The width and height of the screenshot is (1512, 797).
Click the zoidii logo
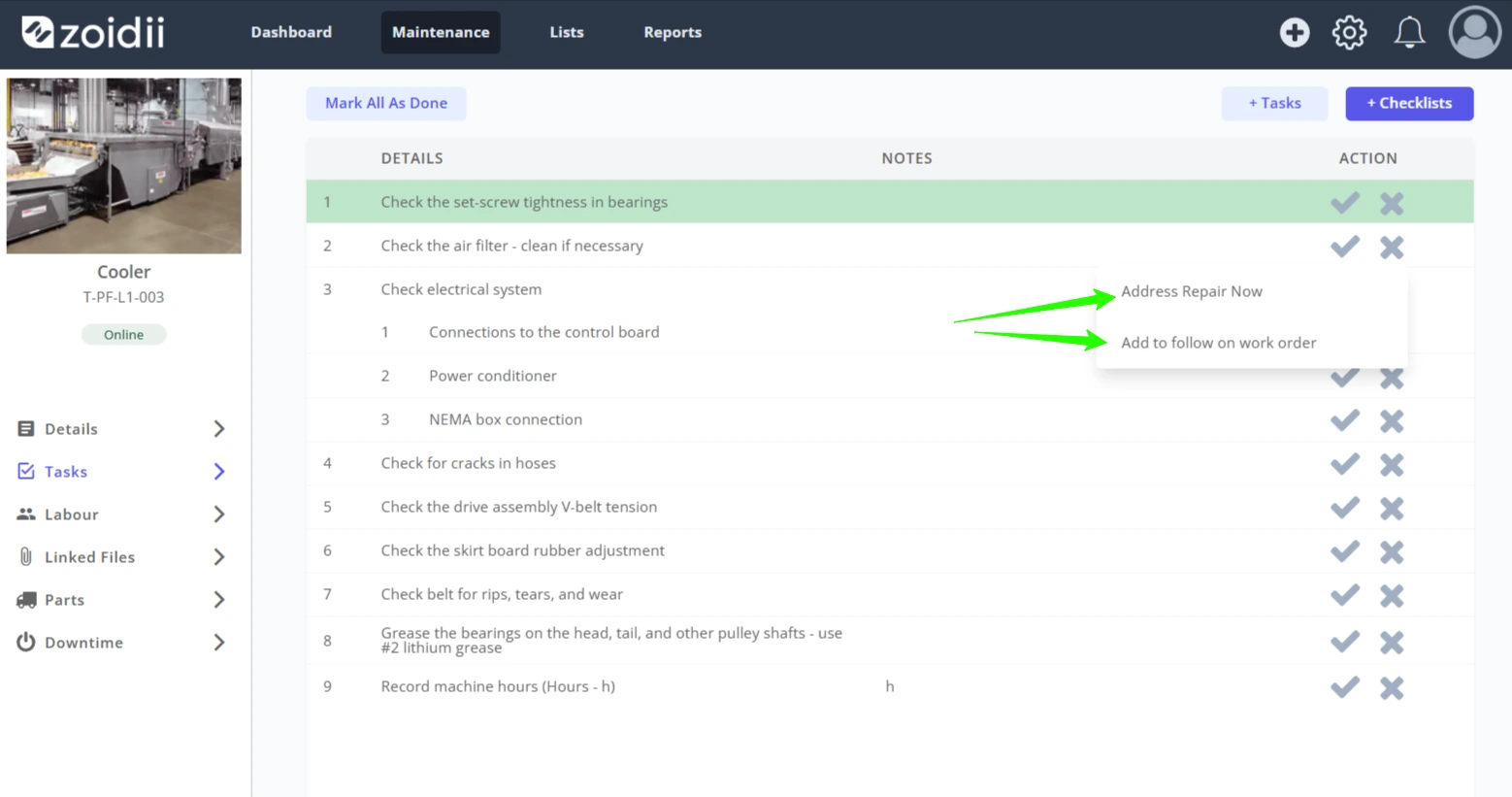tap(93, 33)
